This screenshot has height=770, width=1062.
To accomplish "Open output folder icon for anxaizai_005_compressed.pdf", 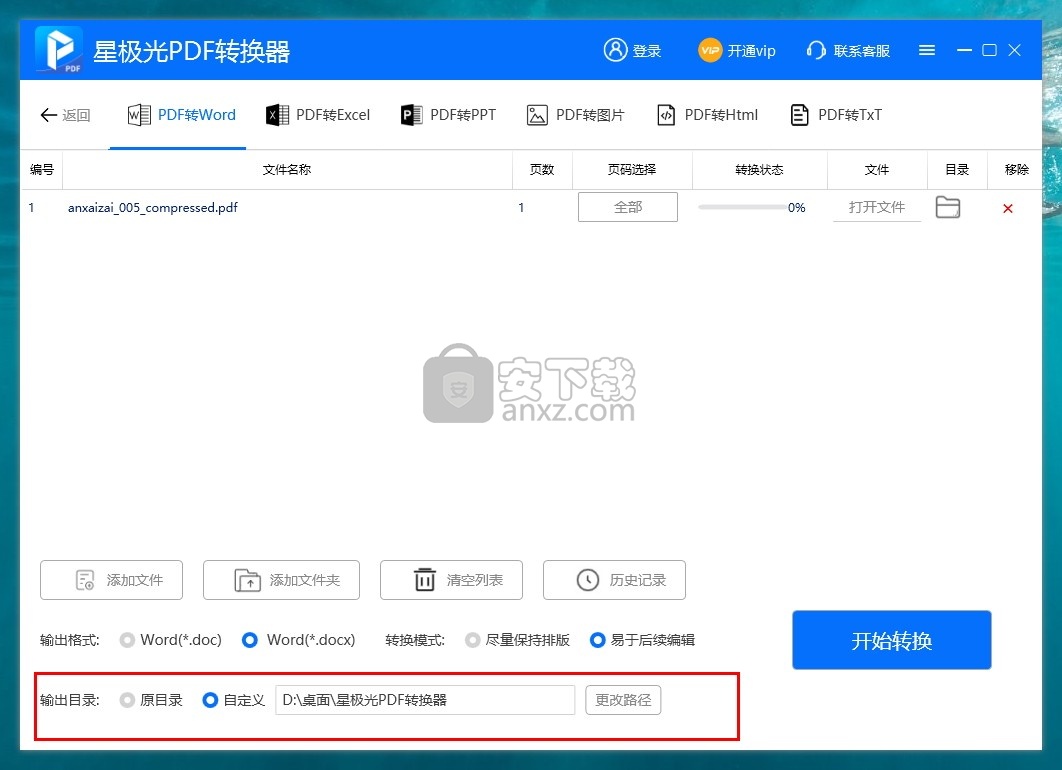I will pos(948,207).
